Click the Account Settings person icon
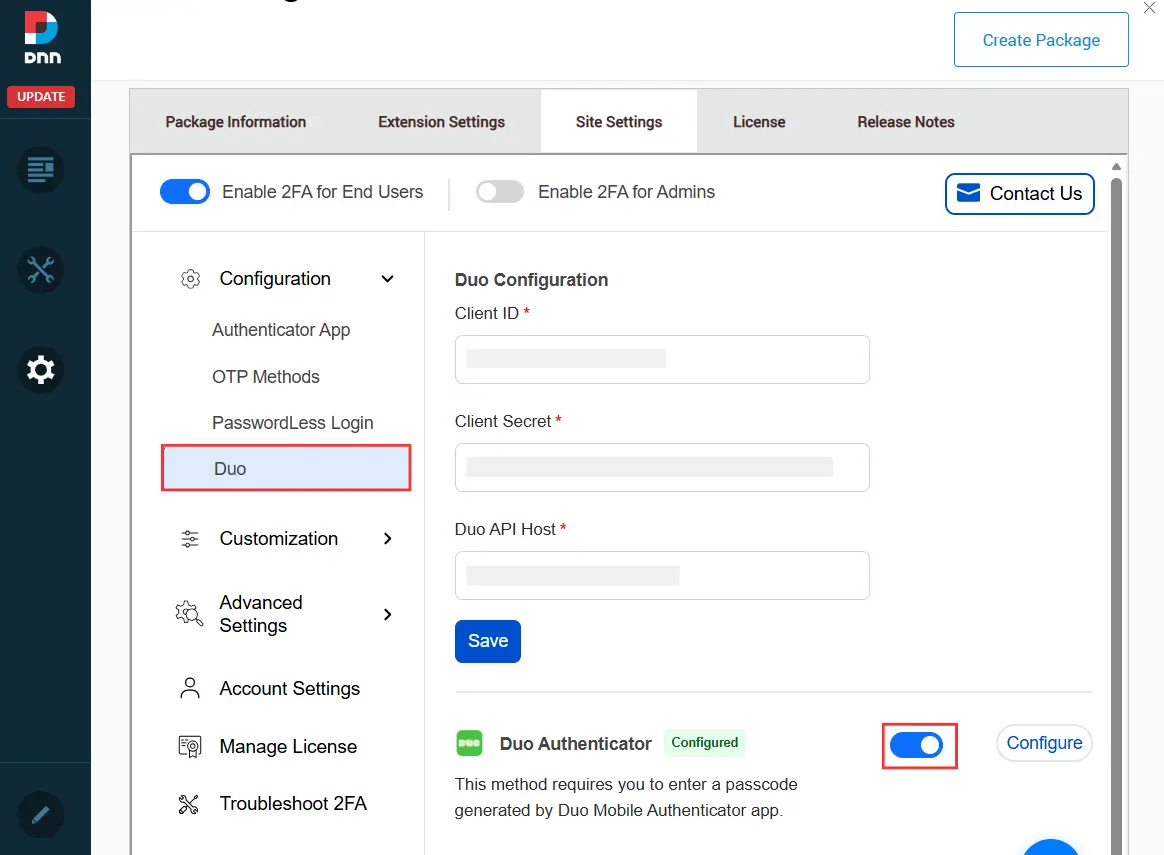This screenshot has width=1164, height=855. (190, 688)
